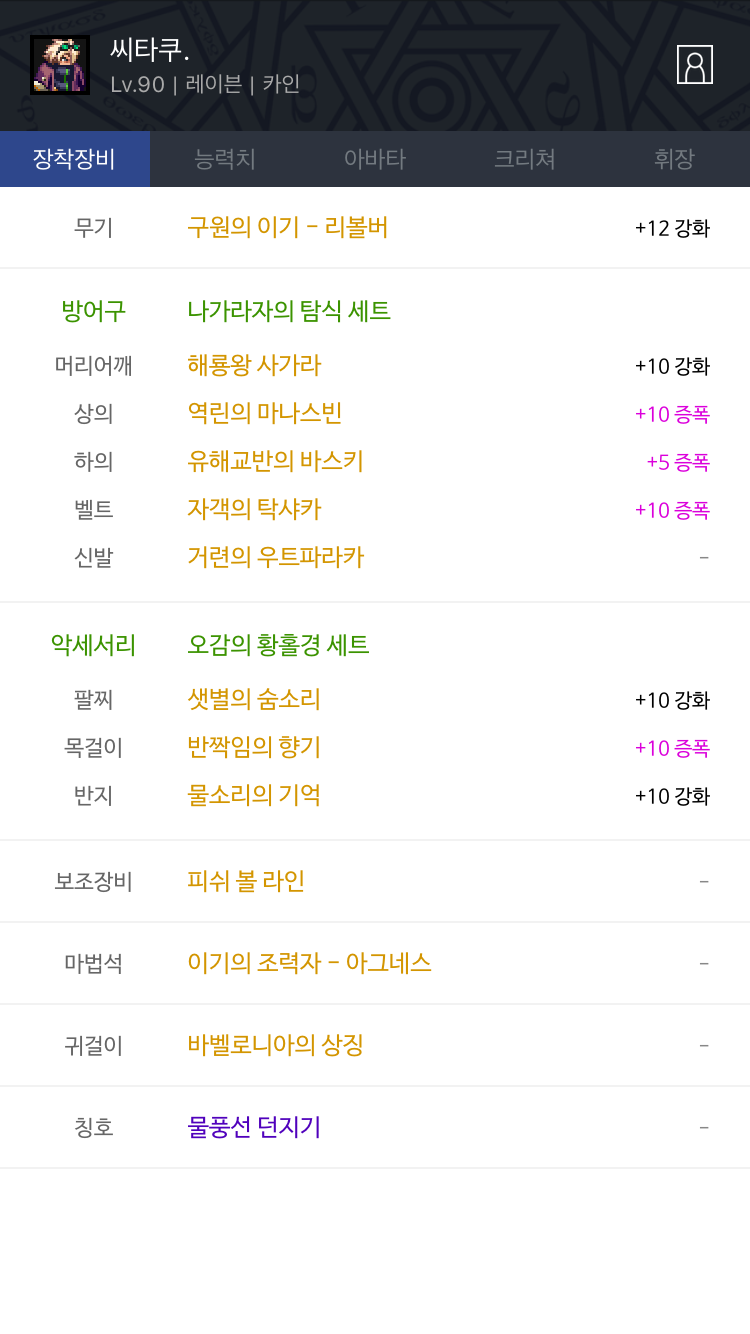750x1334 pixels.
Task: Open the 능력치 tab
Action: pyautogui.click(x=225, y=159)
